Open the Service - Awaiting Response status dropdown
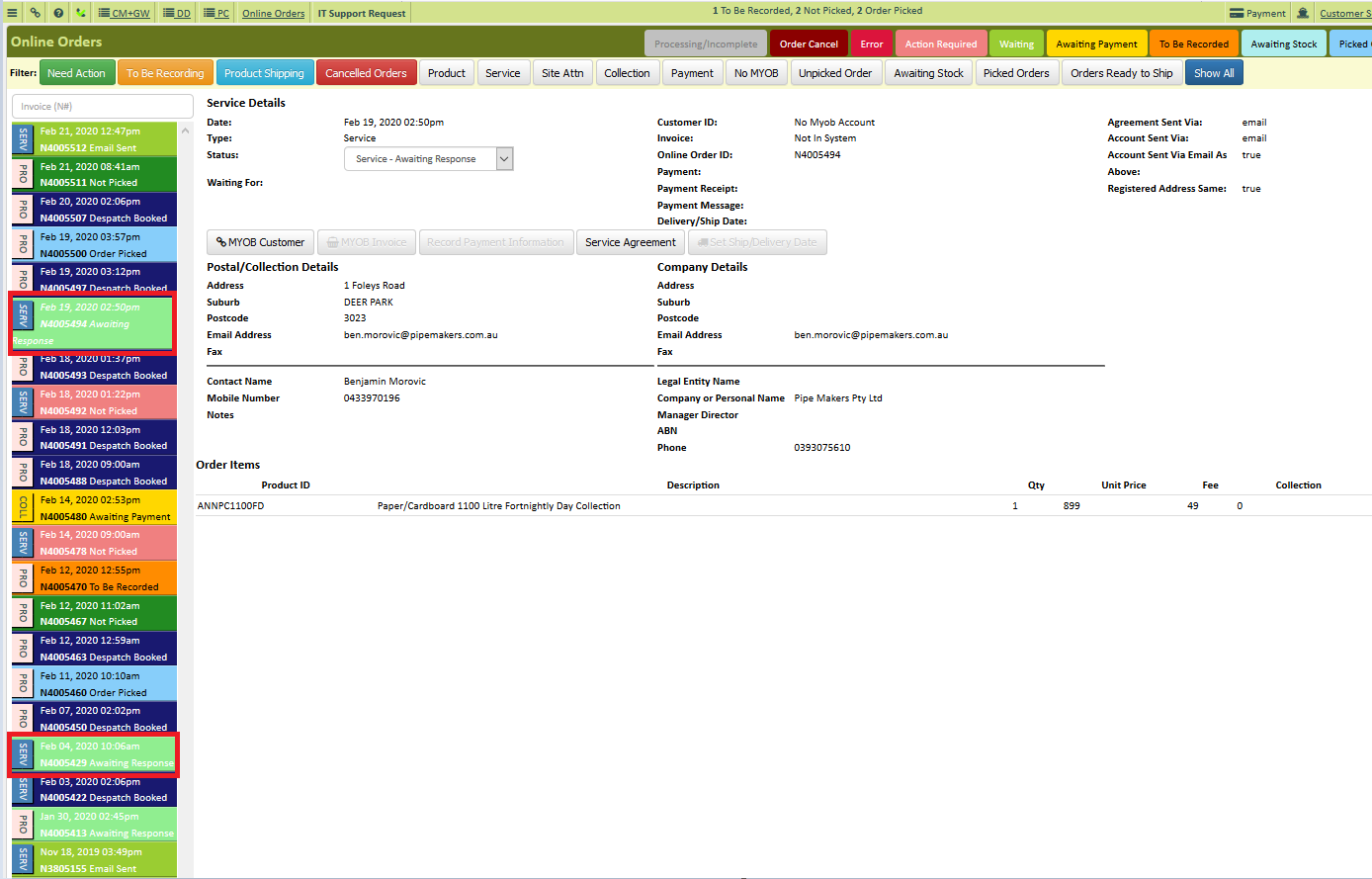This screenshot has width=1372, height=879. tap(428, 159)
